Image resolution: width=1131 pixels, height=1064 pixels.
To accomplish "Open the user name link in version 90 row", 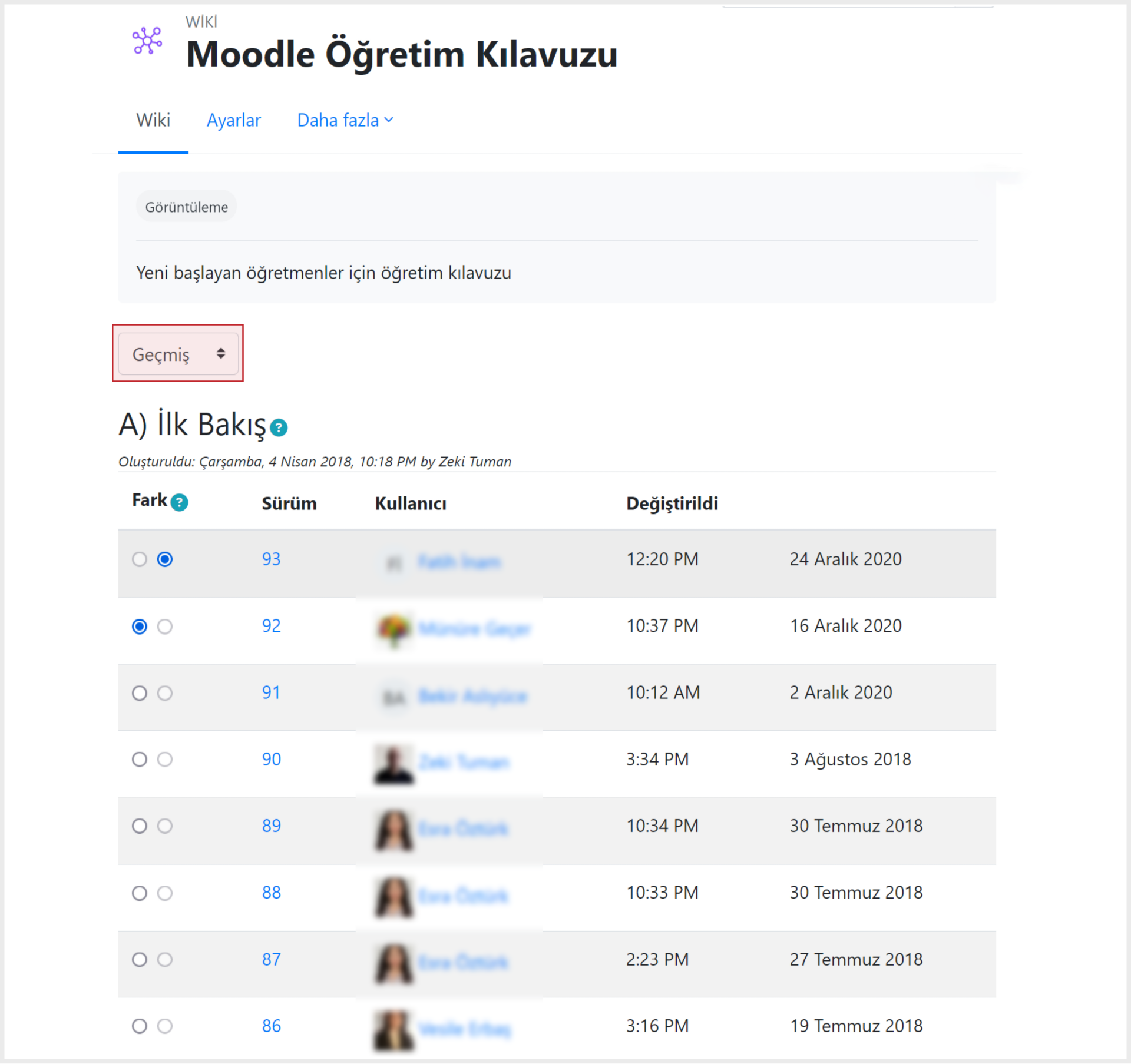I will (464, 763).
